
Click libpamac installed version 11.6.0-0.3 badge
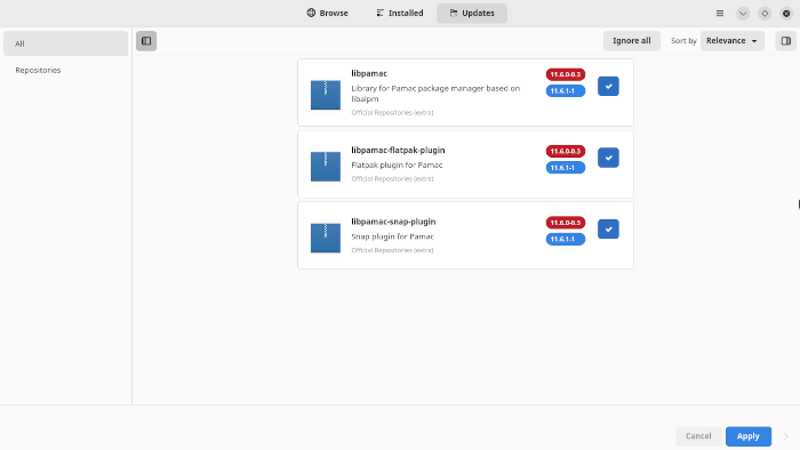(x=565, y=74)
